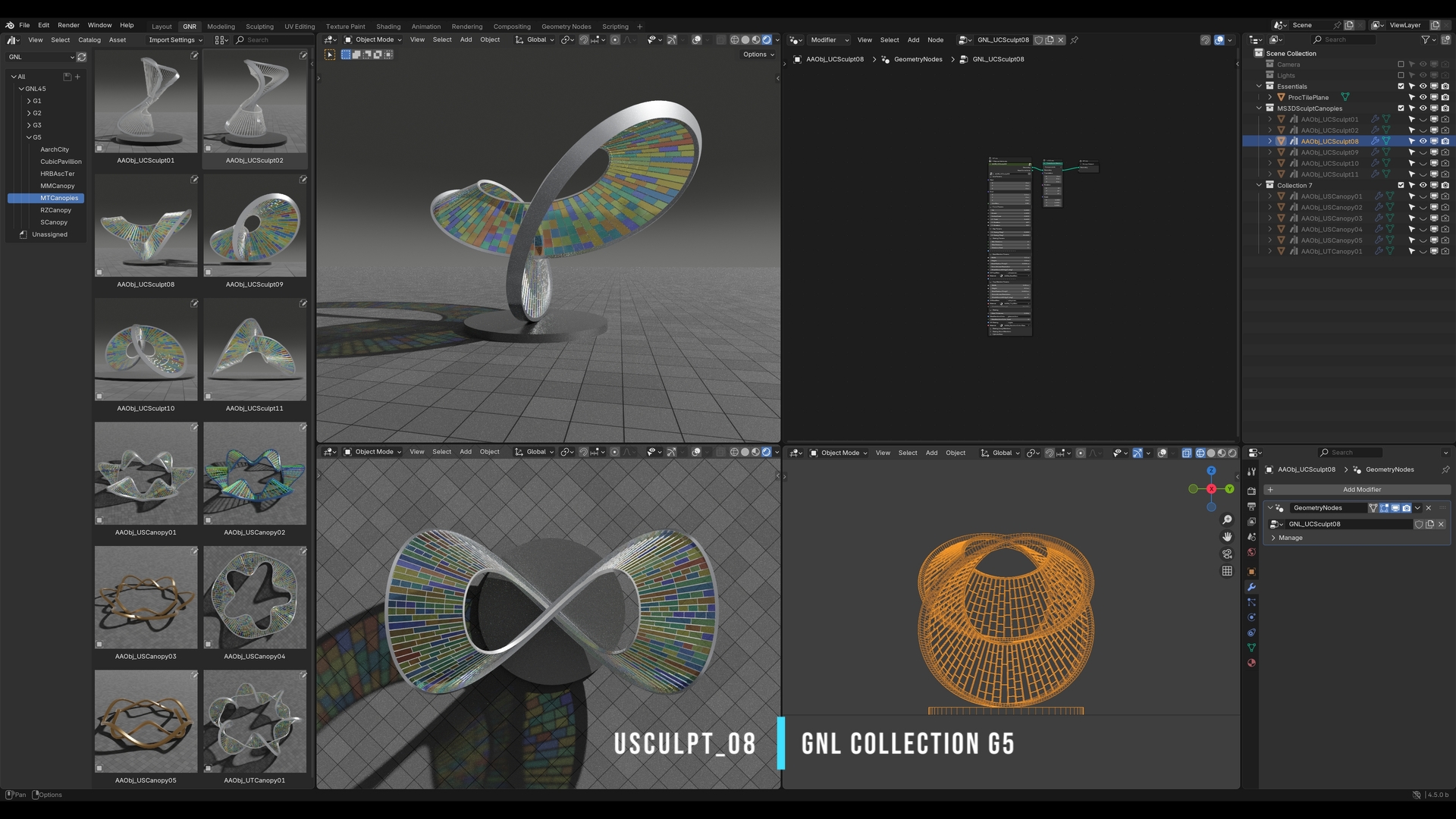This screenshot has width=1456, height=819.
Task: Open the Object properties tab
Action: (1251, 572)
